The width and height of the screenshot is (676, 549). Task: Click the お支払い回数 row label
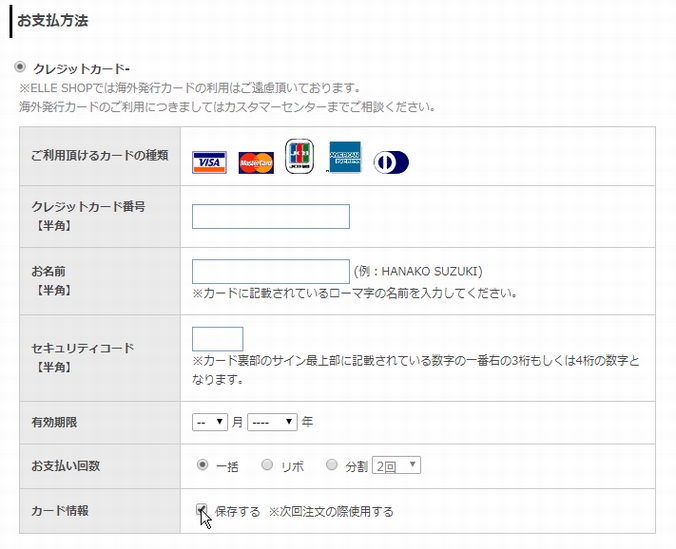click(66, 466)
